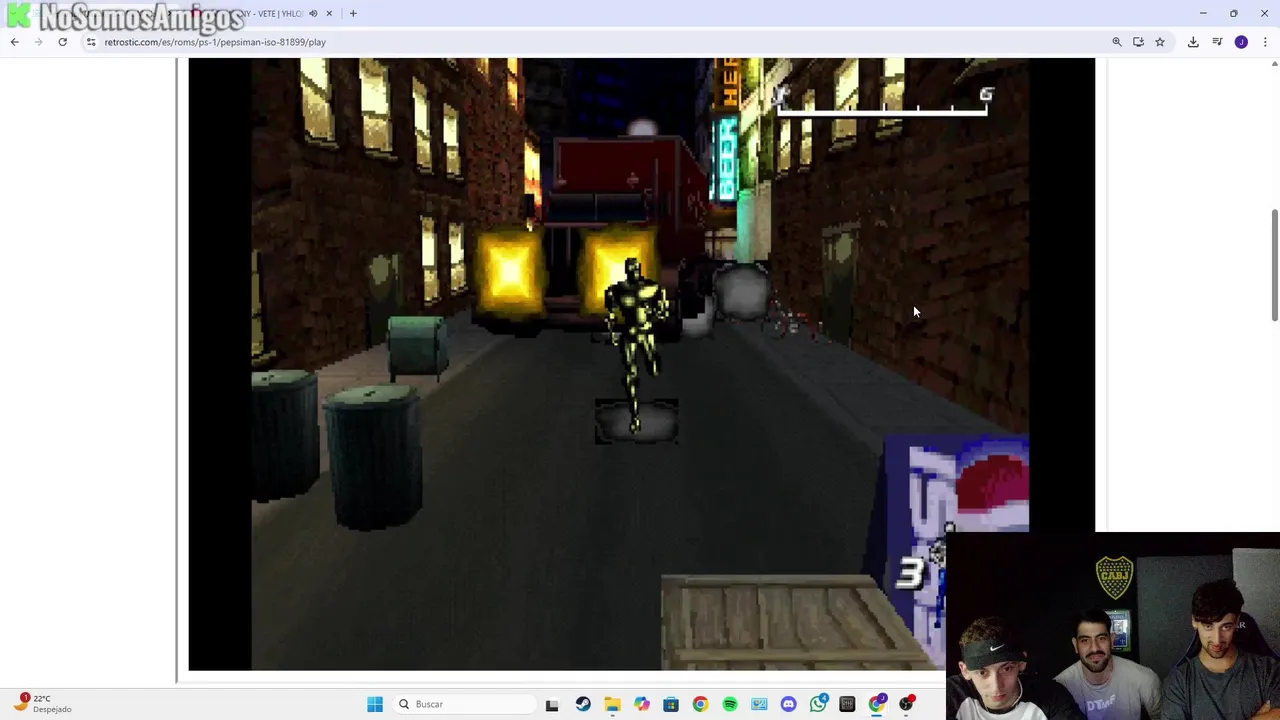
Task: Open site information icon beside URL
Action: click(x=91, y=42)
